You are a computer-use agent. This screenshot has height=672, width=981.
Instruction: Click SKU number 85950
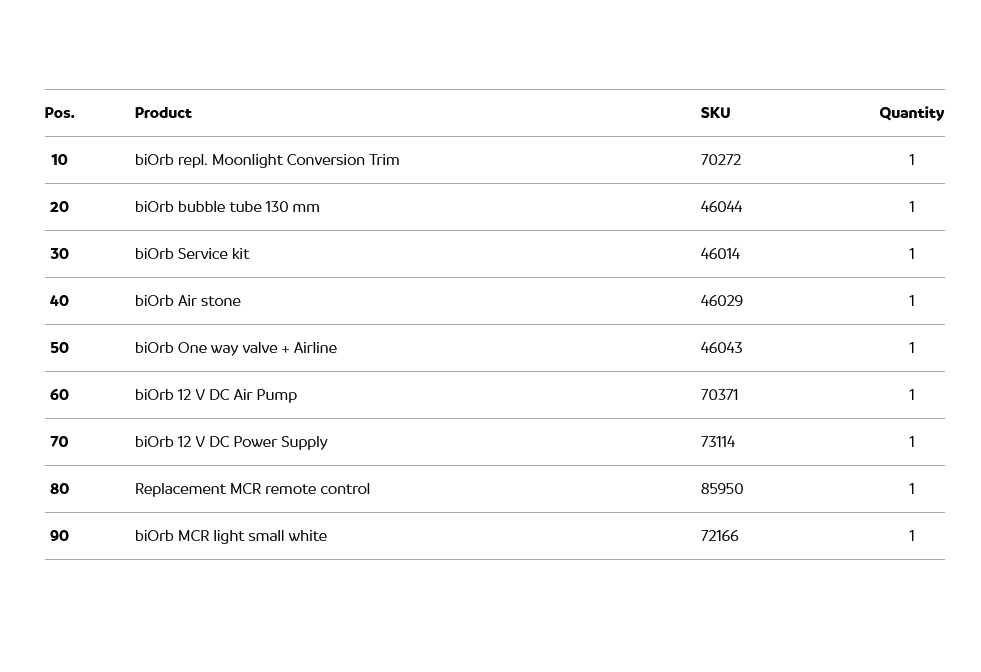[722, 489]
